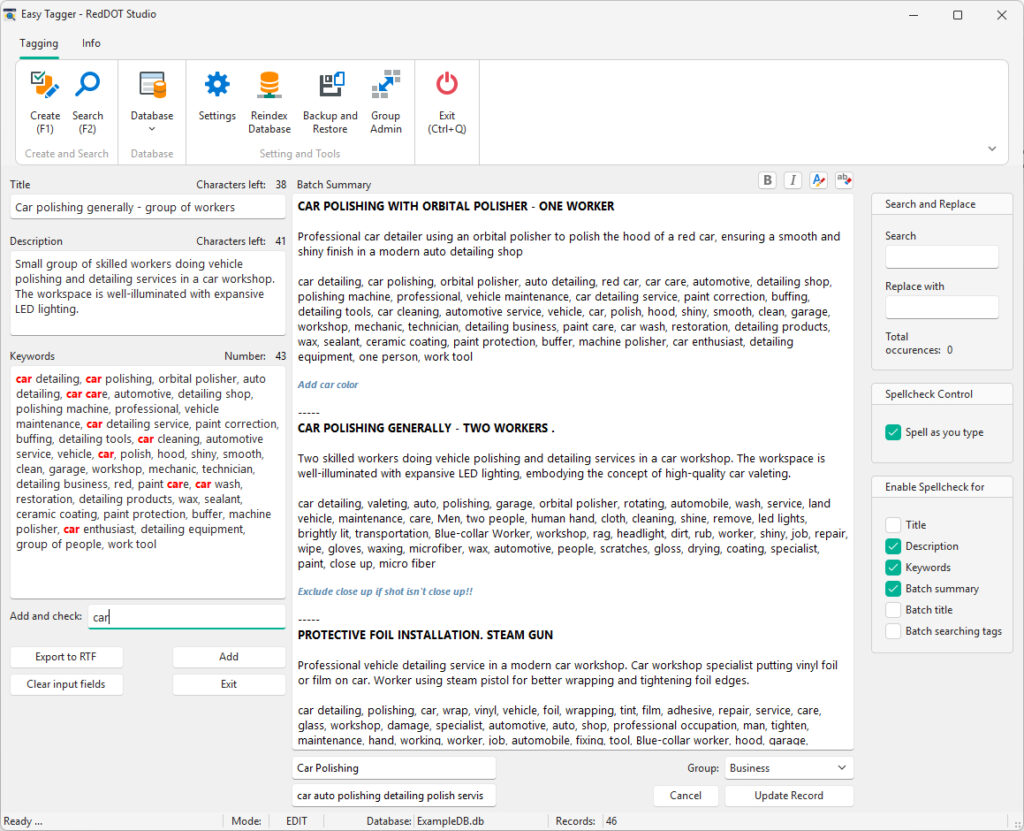Select the Create (F1) tool
This screenshot has height=831, width=1024.
pyautogui.click(x=45, y=97)
